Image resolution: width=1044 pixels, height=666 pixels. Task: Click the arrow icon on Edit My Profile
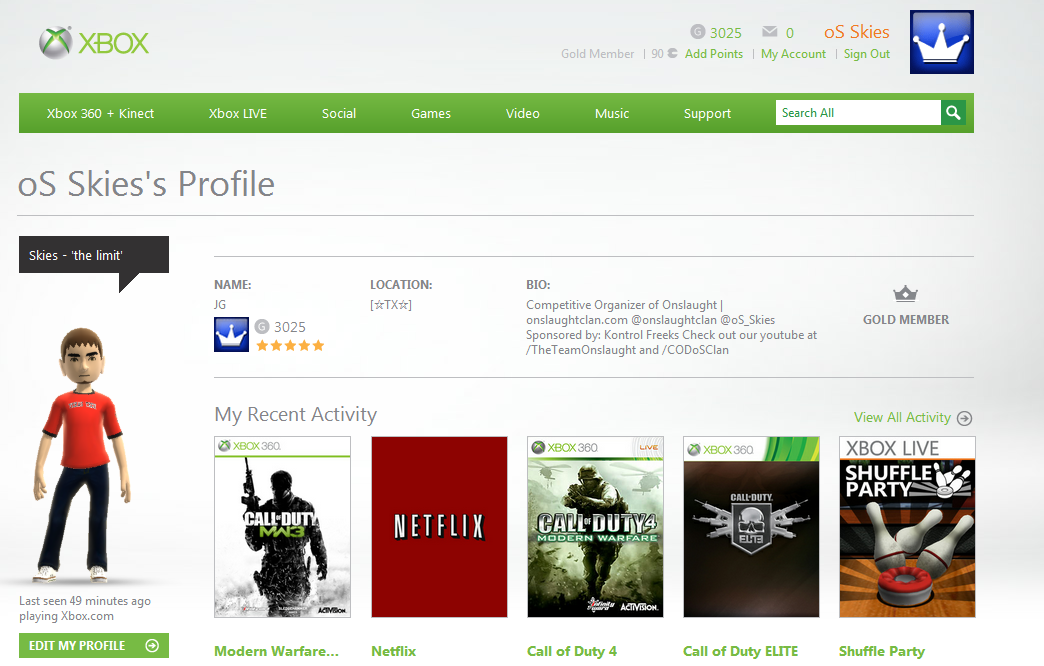[x=152, y=645]
